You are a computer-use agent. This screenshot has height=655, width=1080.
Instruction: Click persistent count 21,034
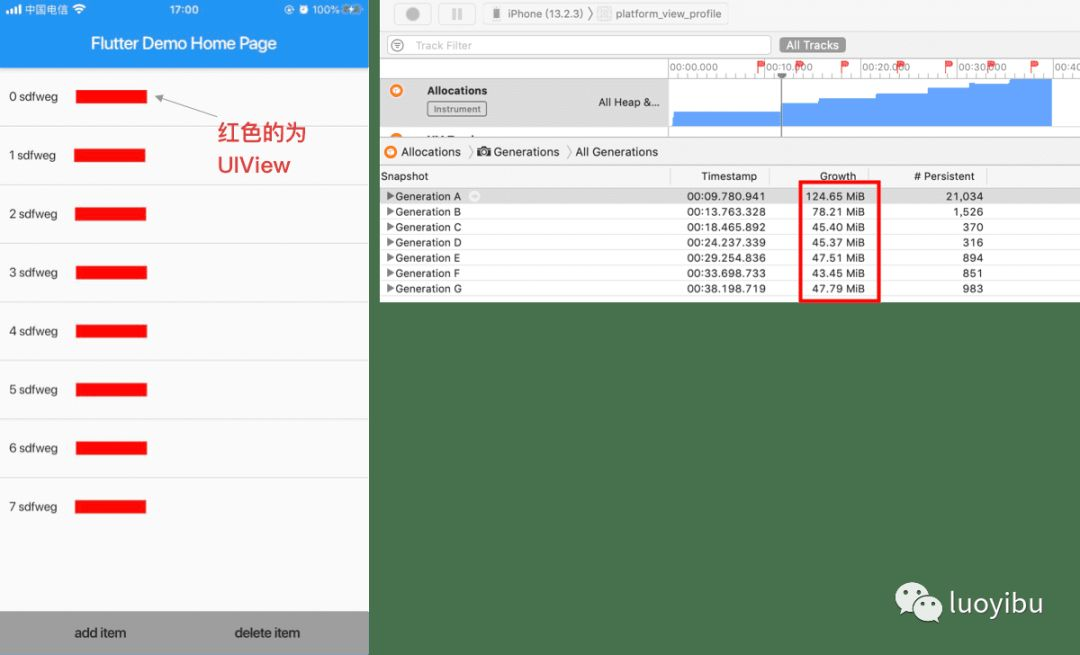click(x=964, y=196)
